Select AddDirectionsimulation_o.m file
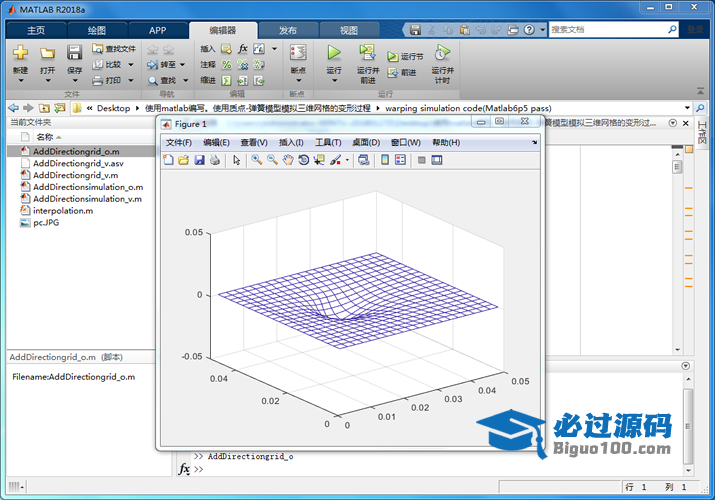The width and height of the screenshot is (715, 500). click(81, 187)
